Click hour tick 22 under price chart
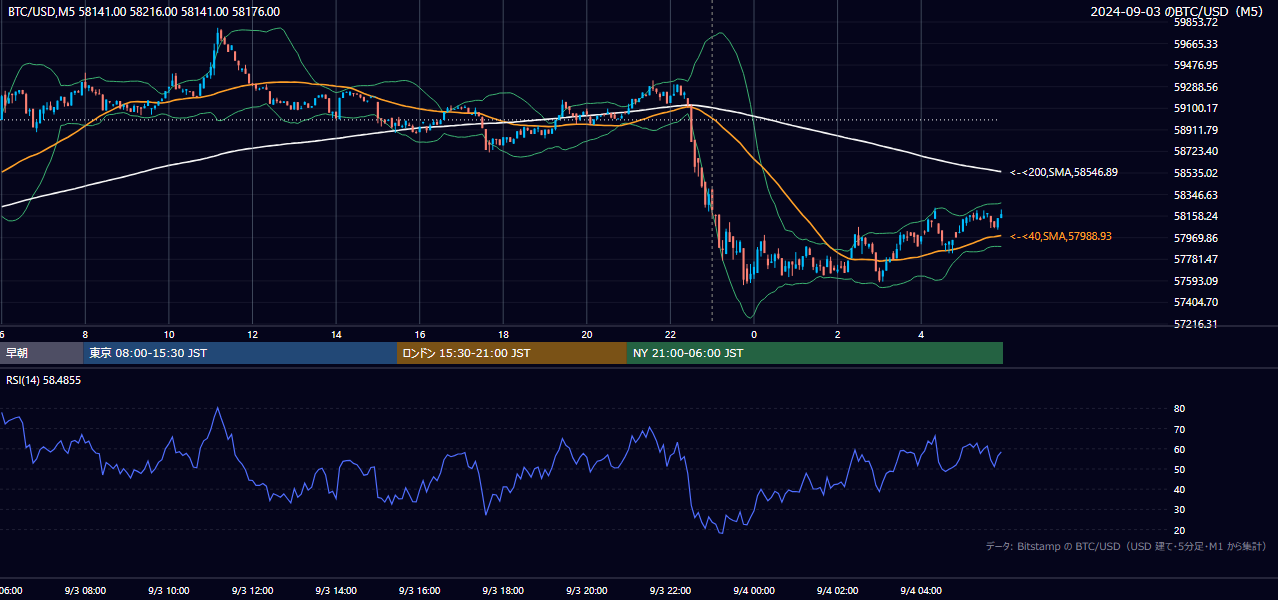1278x600 pixels. click(670, 334)
